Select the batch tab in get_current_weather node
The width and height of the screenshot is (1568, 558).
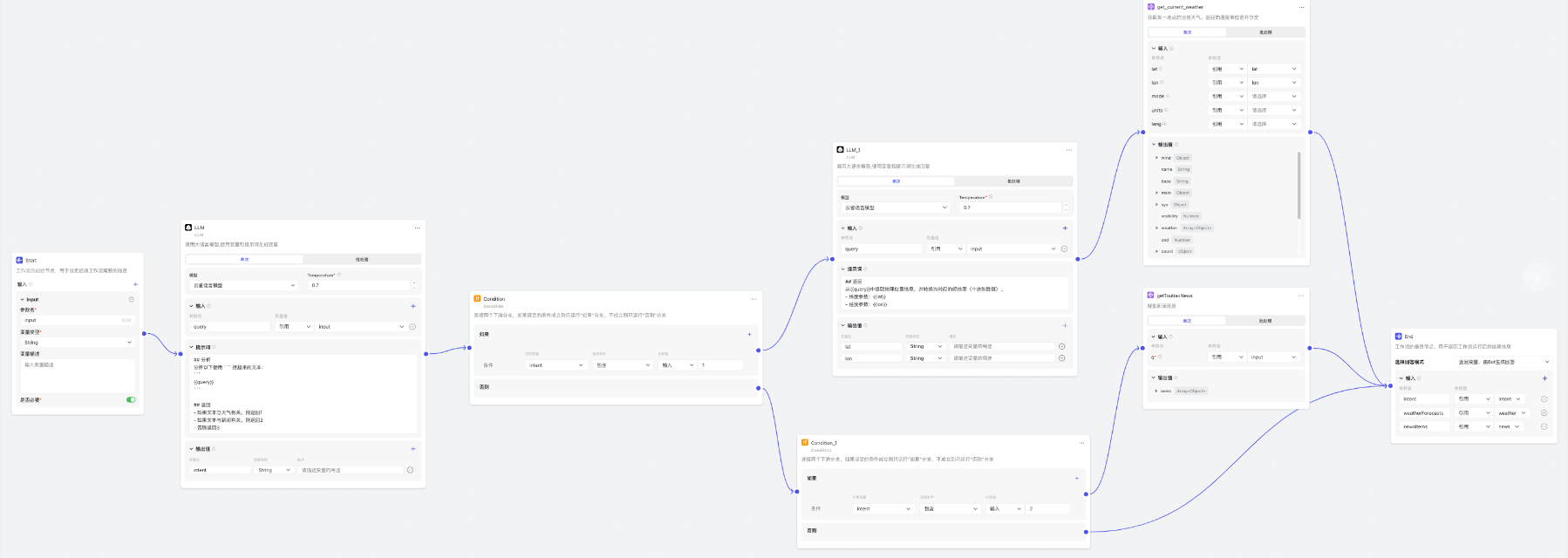[1265, 32]
